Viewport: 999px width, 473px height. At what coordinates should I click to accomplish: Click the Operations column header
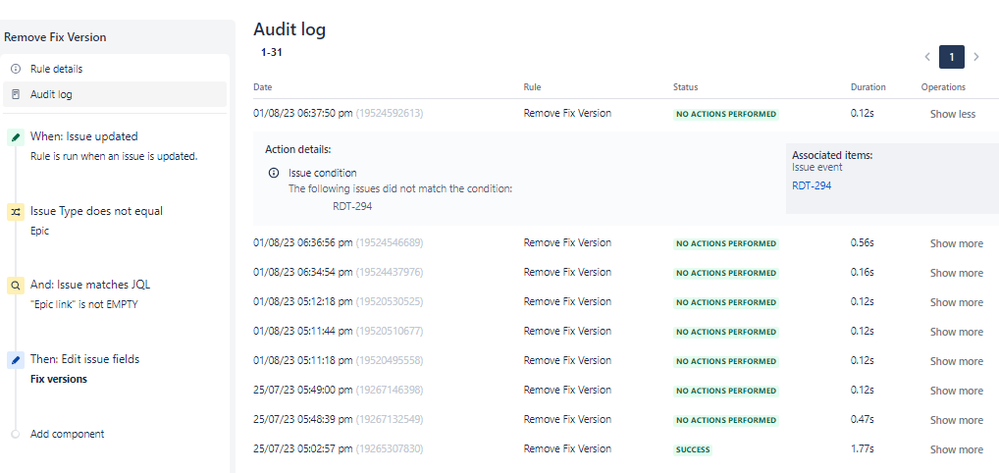click(943, 87)
